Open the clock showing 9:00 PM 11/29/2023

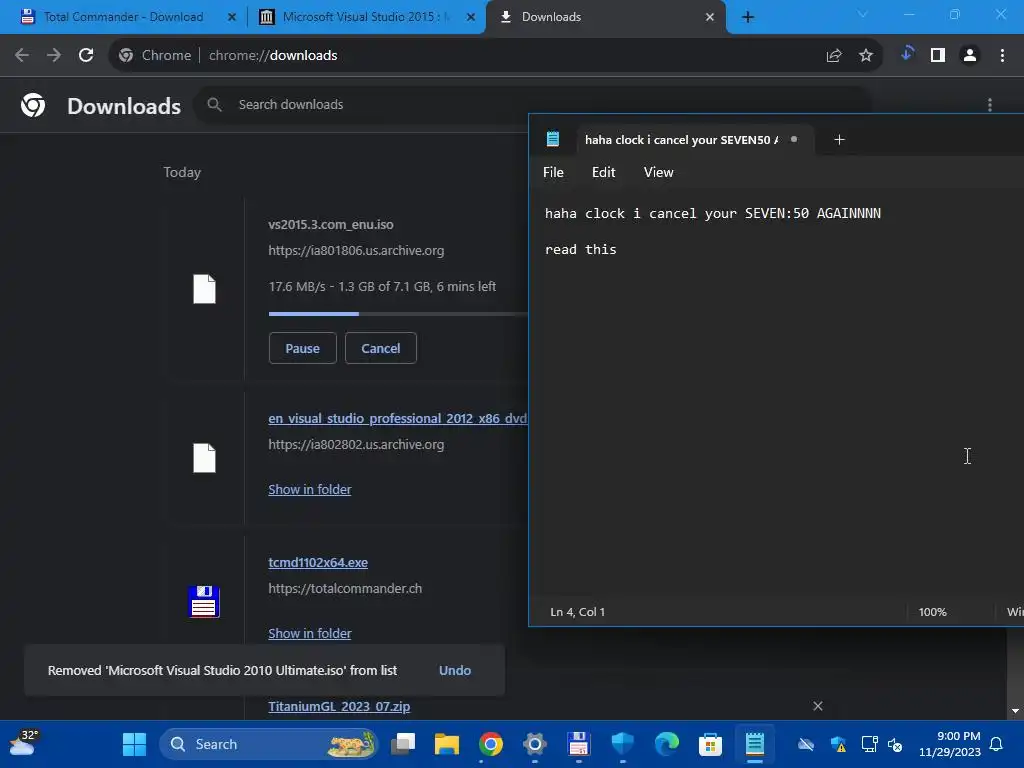click(950, 744)
